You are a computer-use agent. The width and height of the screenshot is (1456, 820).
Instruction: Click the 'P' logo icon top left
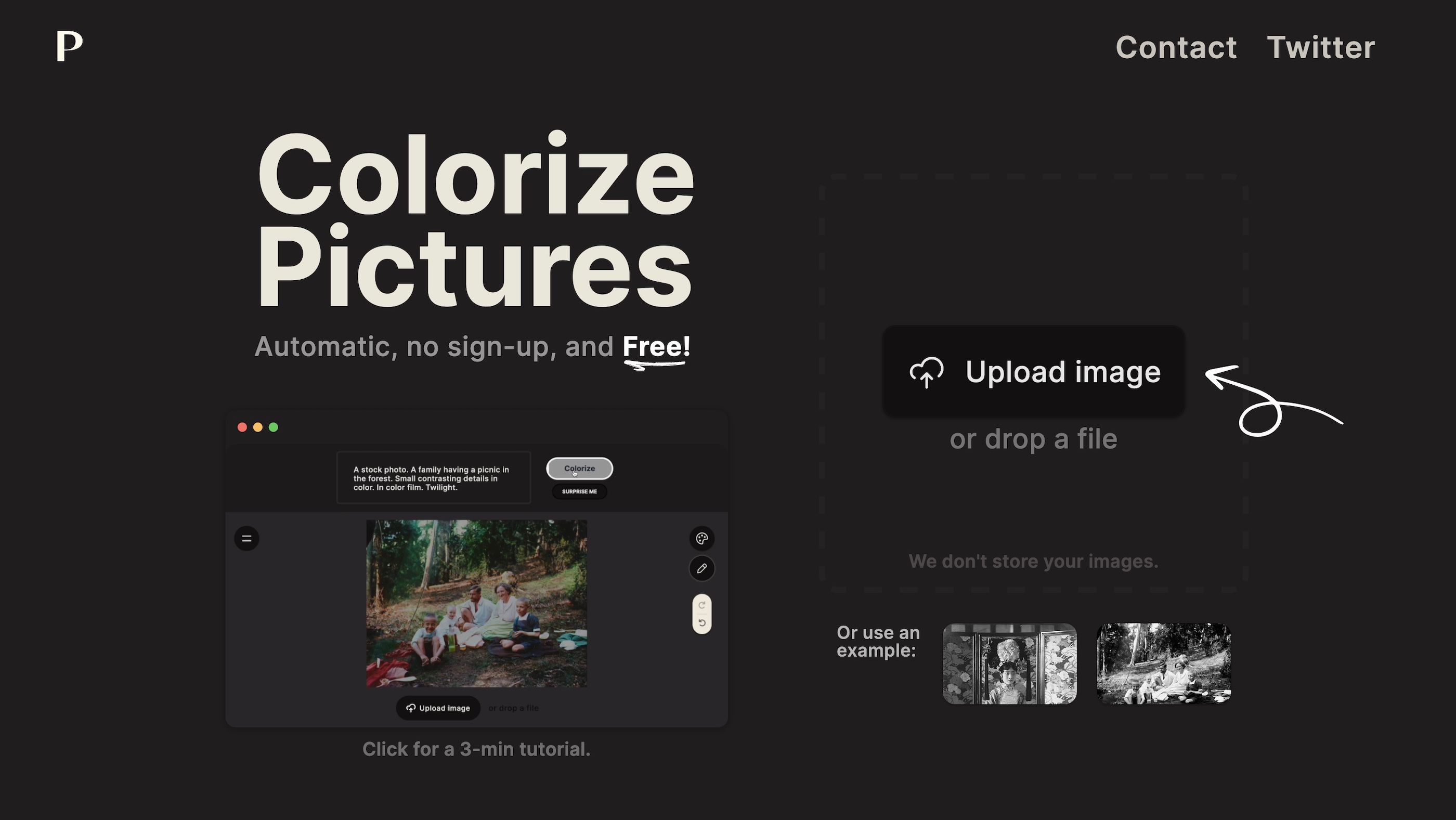pyautogui.click(x=69, y=46)
